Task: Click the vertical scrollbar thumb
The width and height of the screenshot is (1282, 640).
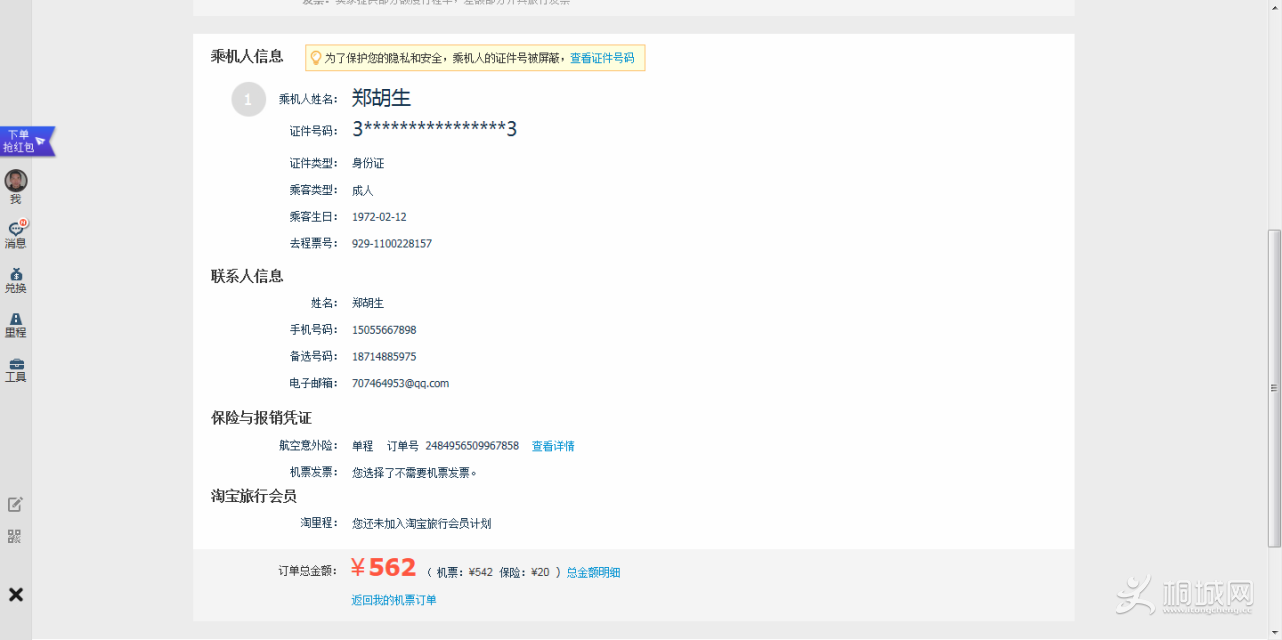Action: 1273,388
